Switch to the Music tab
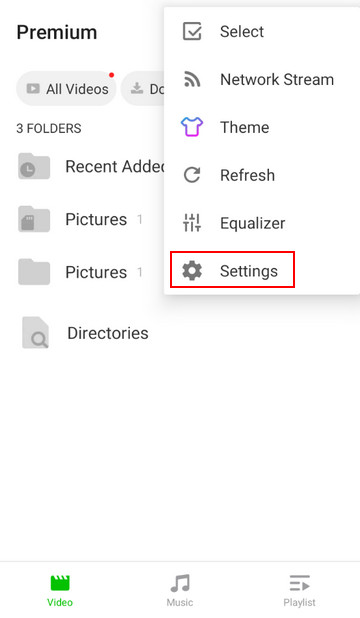The width and height of the screenshot is (360, 618). [x=180, y=590]
